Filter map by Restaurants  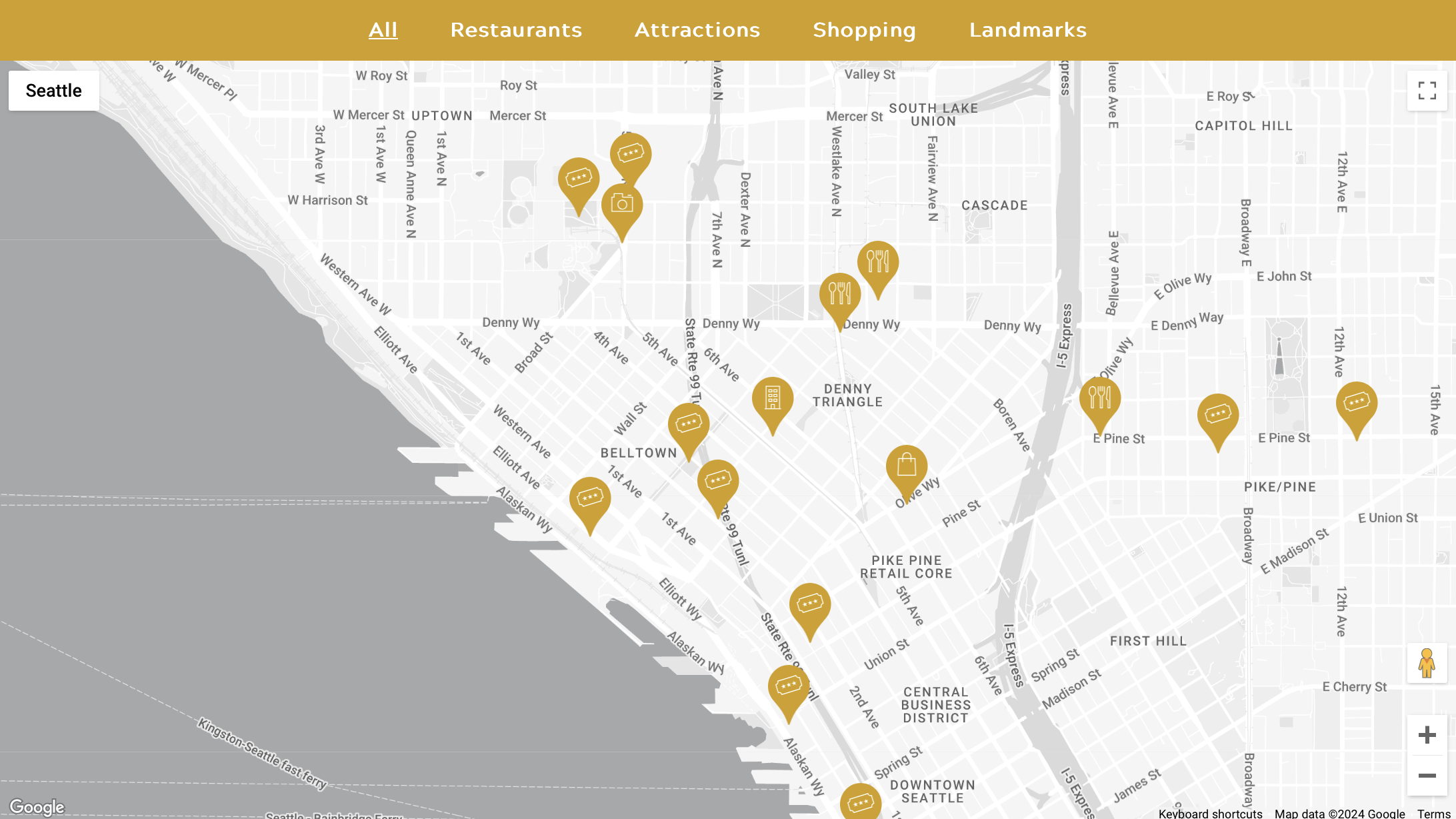coord(516,30)
